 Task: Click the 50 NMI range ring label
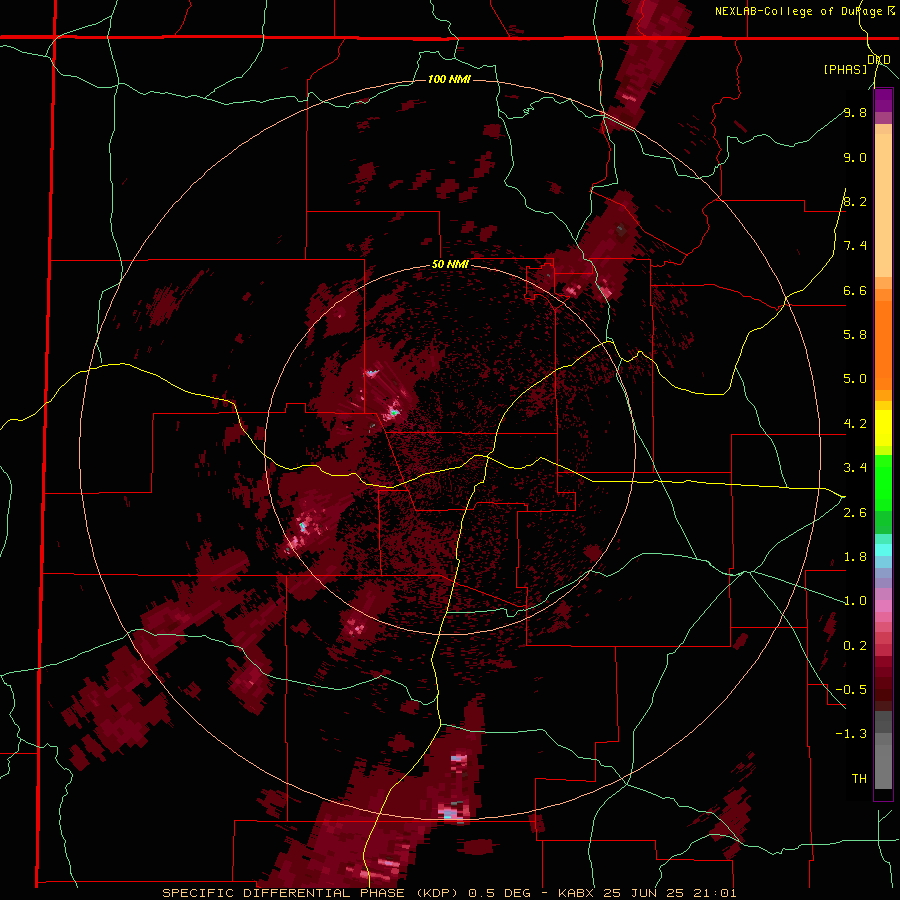click(450, 265)
